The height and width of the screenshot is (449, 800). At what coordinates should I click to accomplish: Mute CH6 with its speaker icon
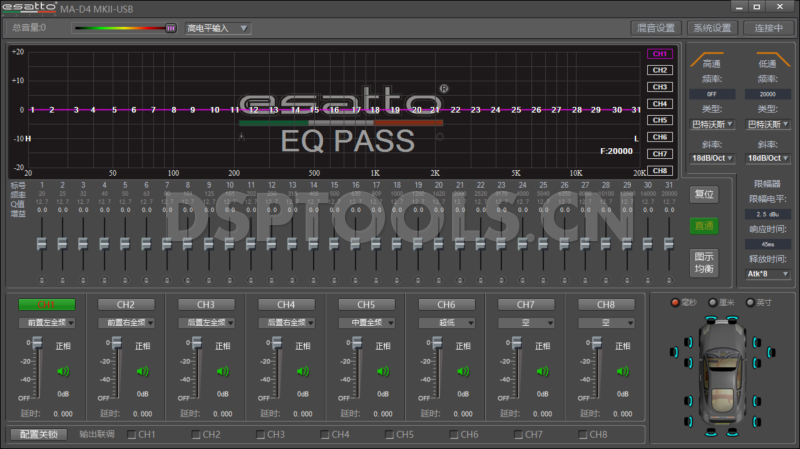click(x=463, y=371)
